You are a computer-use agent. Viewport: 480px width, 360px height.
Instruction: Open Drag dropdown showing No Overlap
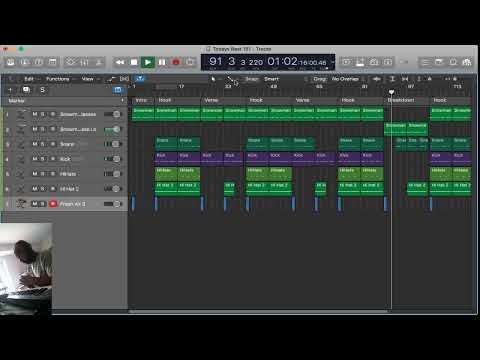click(x=345, y=79)
